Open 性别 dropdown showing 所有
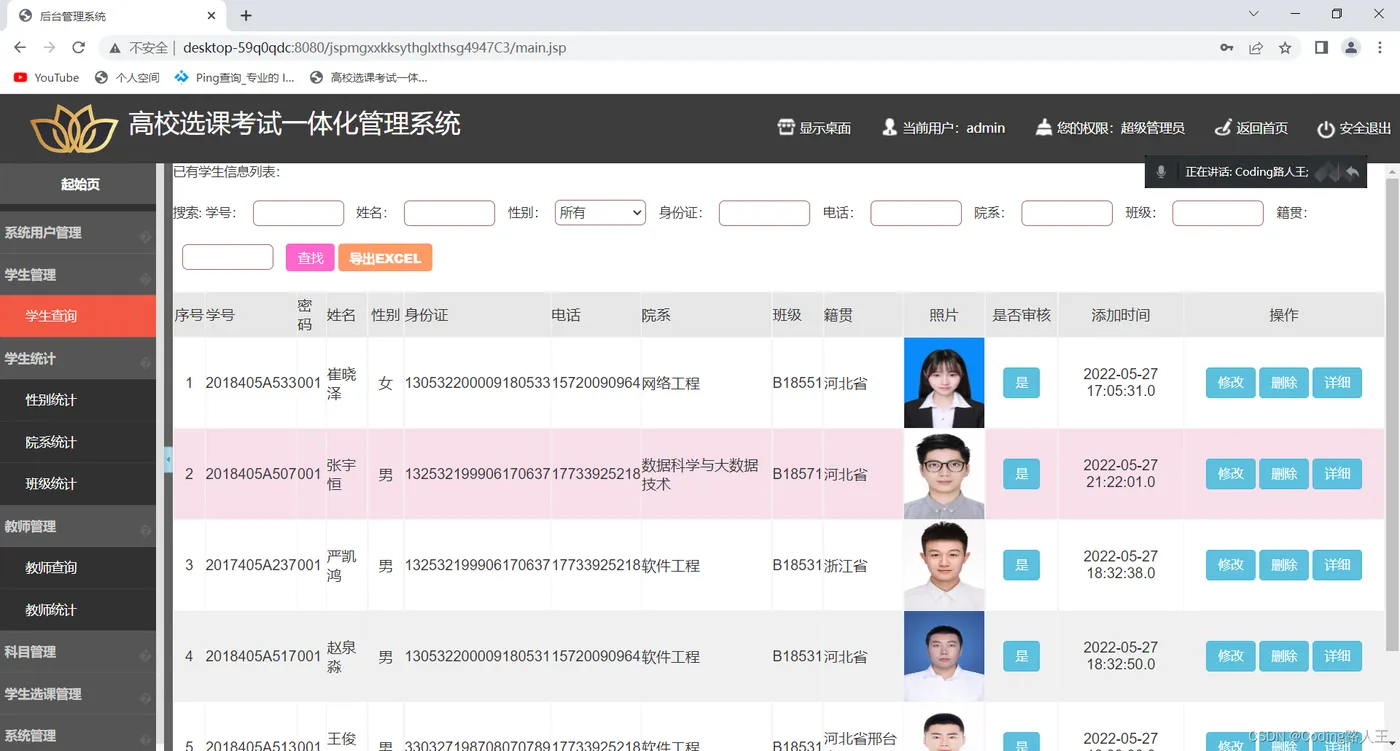 coord(600,212)
